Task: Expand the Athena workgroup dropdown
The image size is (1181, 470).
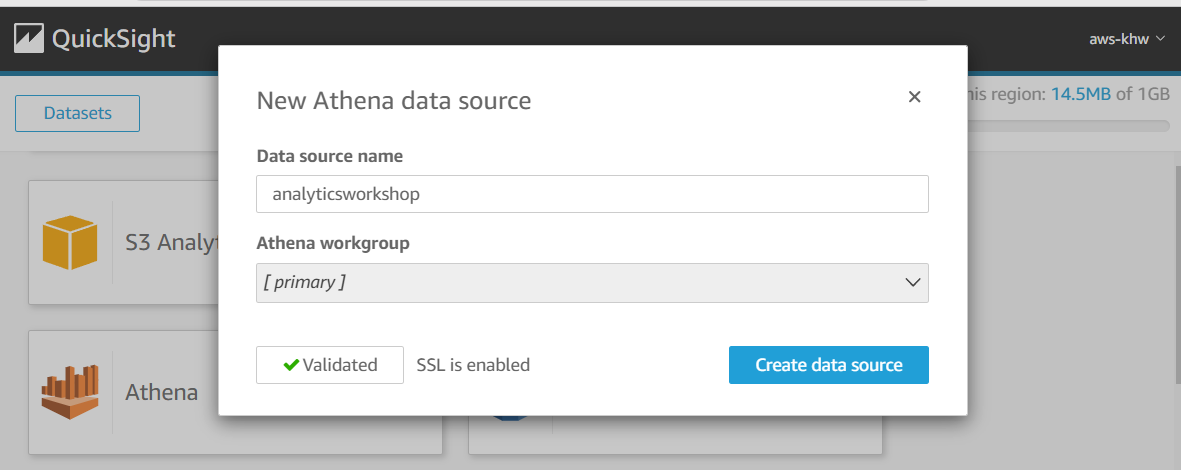Action: click(592, 283)
